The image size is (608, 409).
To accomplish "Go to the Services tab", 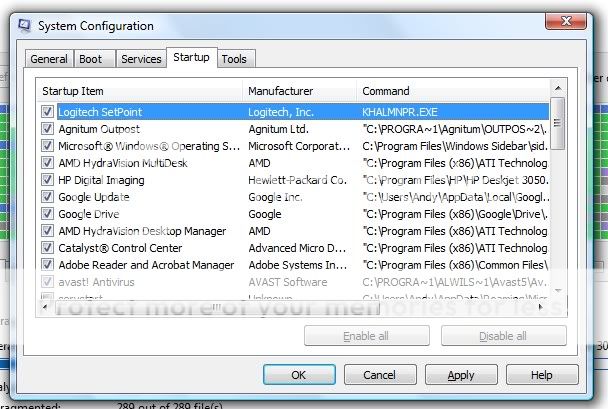I will point(141,59).
